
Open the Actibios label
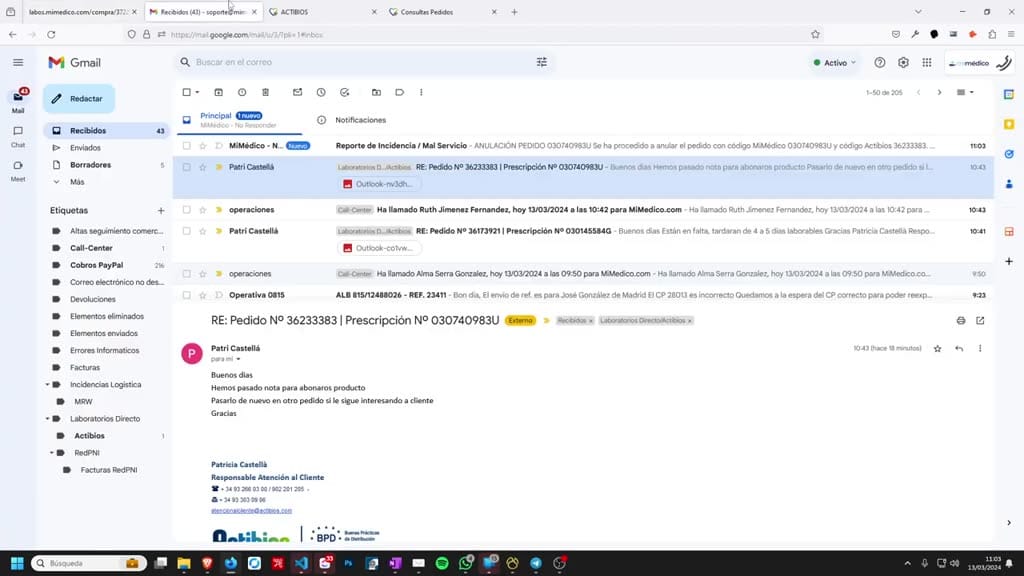89,436
